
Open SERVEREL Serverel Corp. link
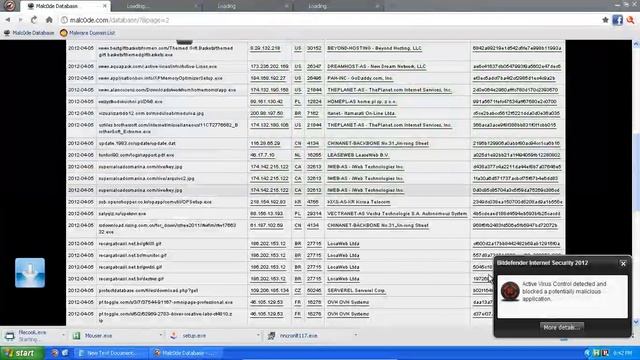[356, 290]
